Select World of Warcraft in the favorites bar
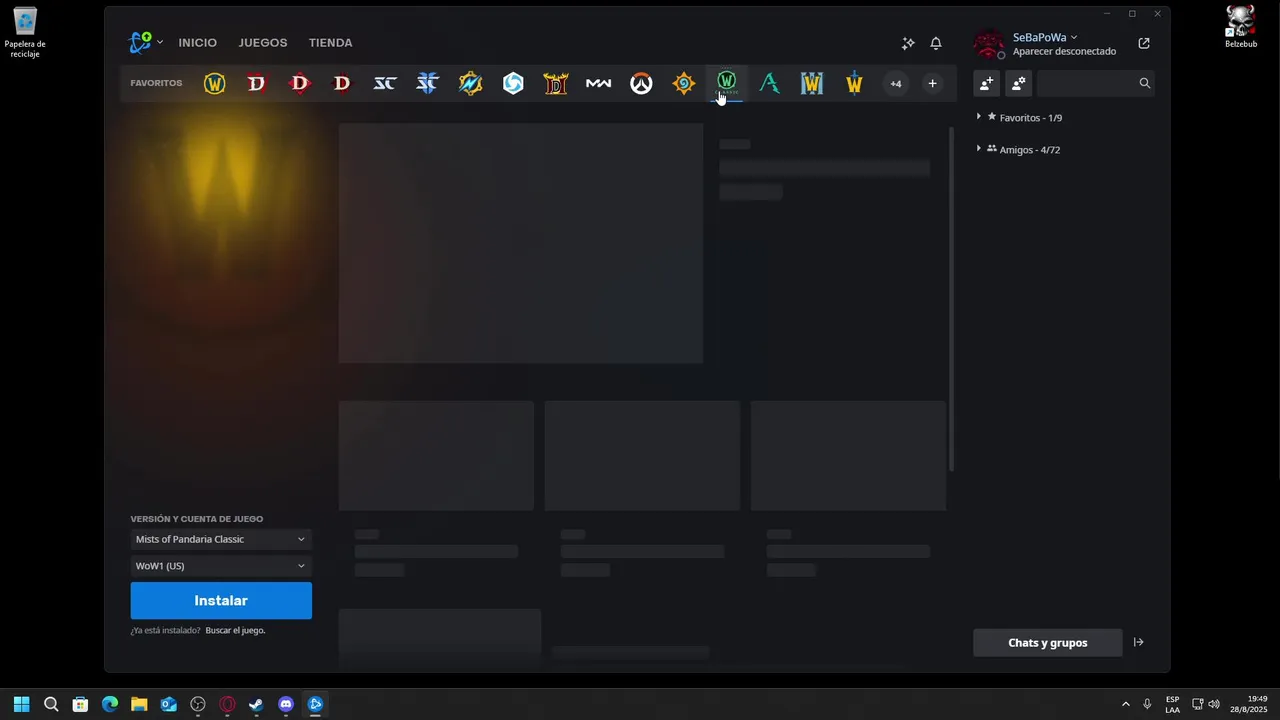The height and width of the screenshot is (720, 1280). 214,84
